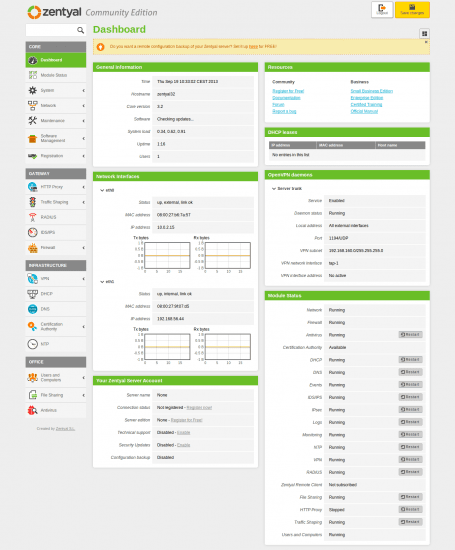Screen dimensions: 455x550
Task: Click the search magnifier icon
Action: 80,30
